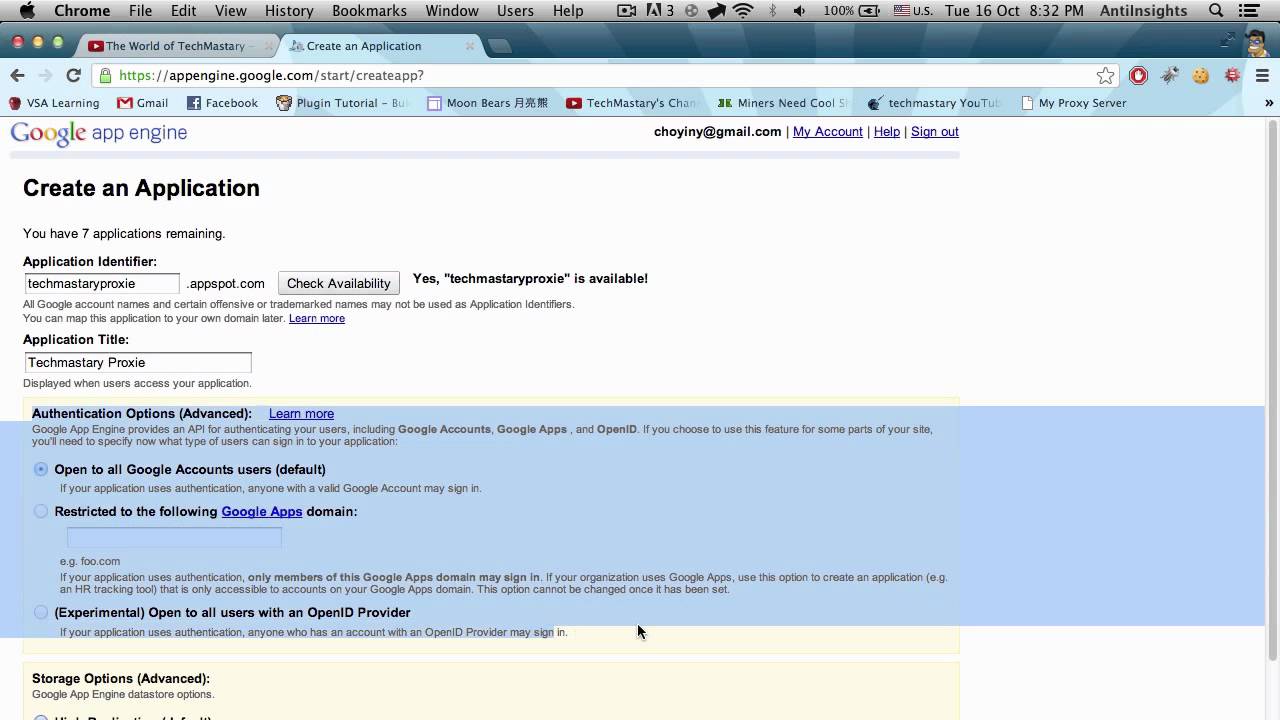Follow the Google Apps domain link

point(261,511)
